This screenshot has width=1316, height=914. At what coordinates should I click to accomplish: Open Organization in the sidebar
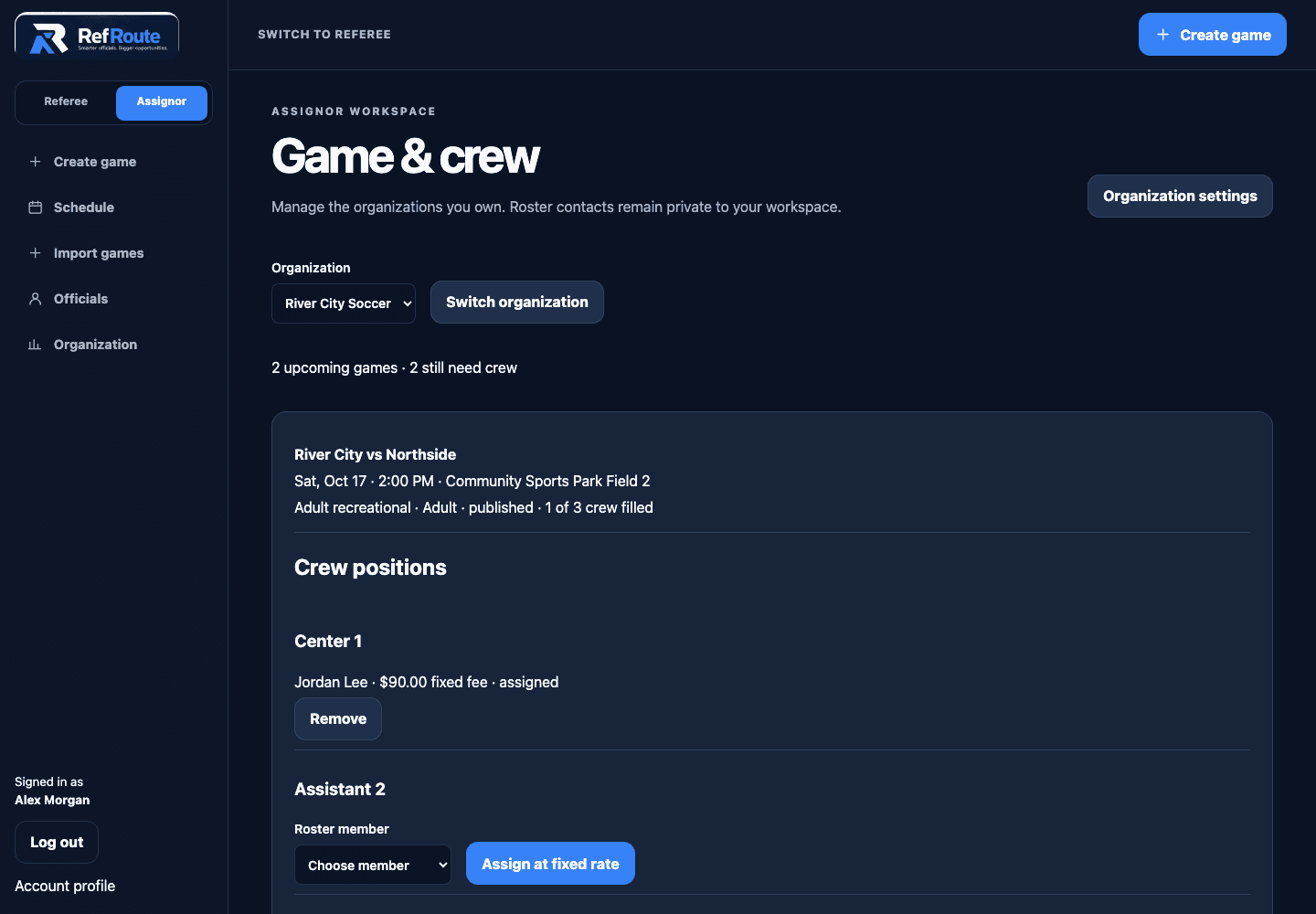pos(113,345)
